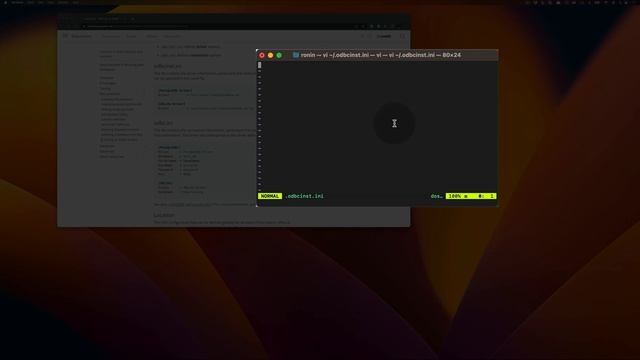Click the 'odbcinst.ini' heading in browser page

(168, 66)
